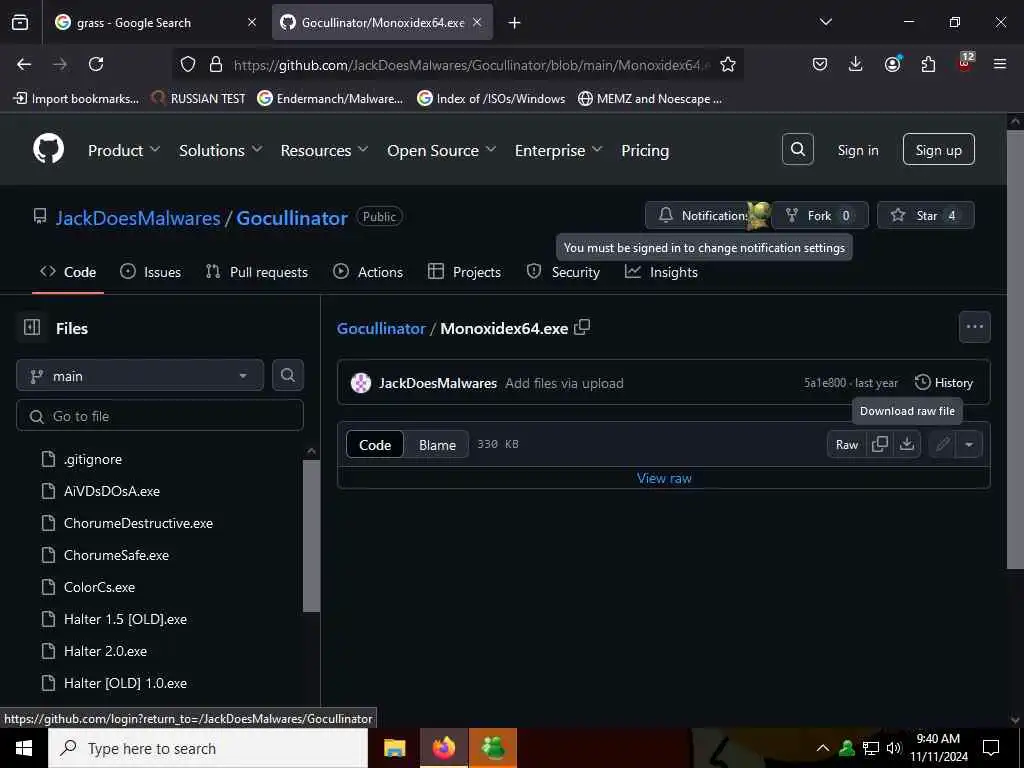Star the Gocullinator repository
This screenshot has width=1024, height=768.
(925, 215)
